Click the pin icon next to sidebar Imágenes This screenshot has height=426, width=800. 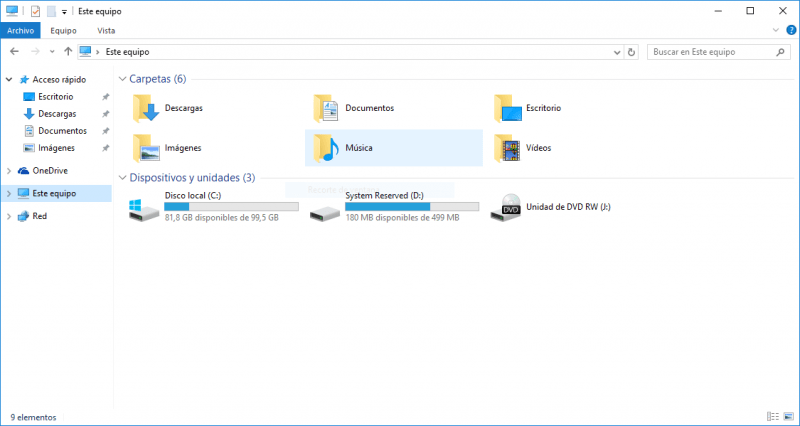tap(106, 148)
